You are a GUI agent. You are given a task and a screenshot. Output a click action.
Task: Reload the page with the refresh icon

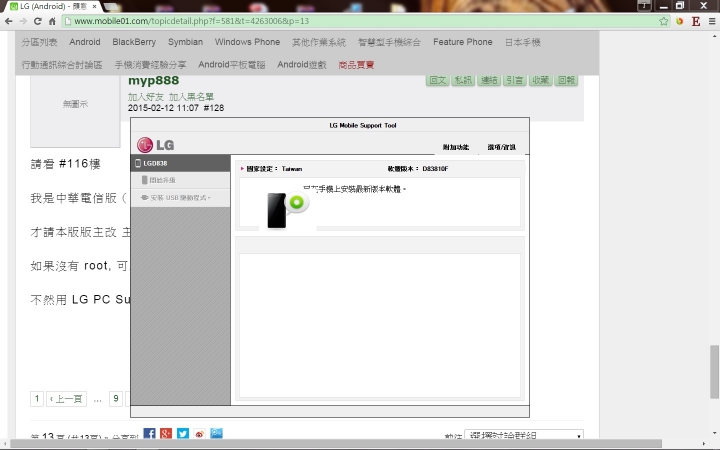point(38,21)
